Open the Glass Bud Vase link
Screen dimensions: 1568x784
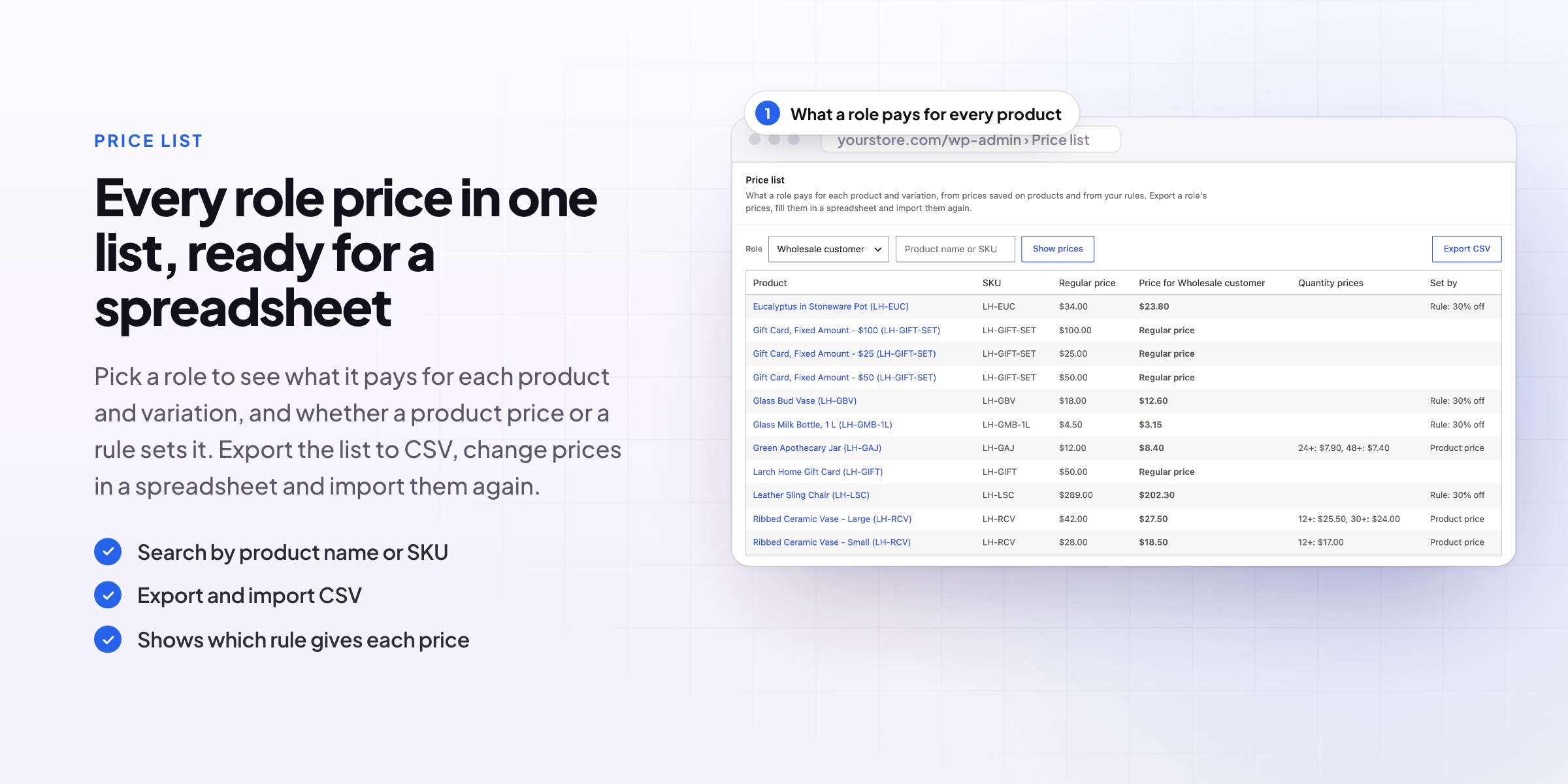pos(804,401)
